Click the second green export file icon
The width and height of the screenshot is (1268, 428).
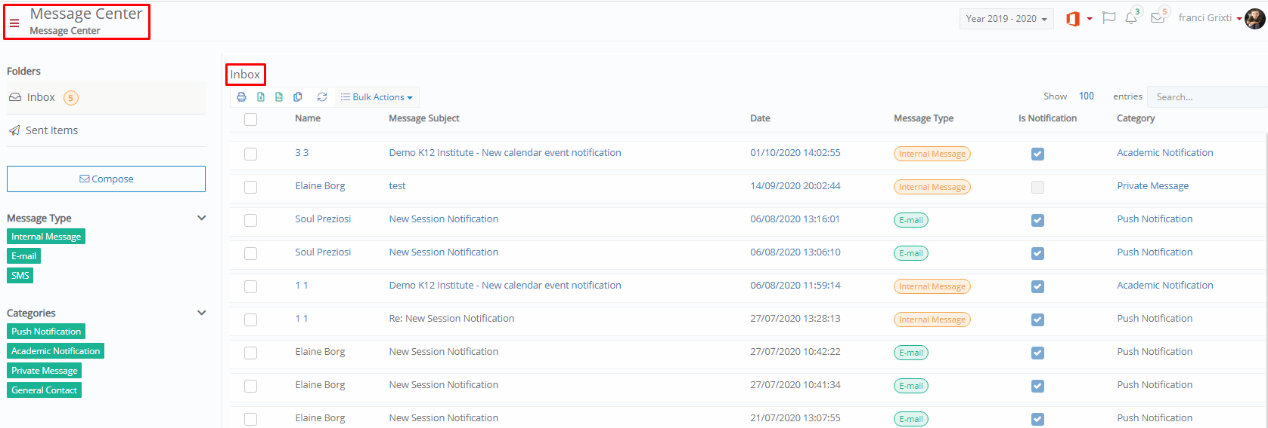click(279, 97)
